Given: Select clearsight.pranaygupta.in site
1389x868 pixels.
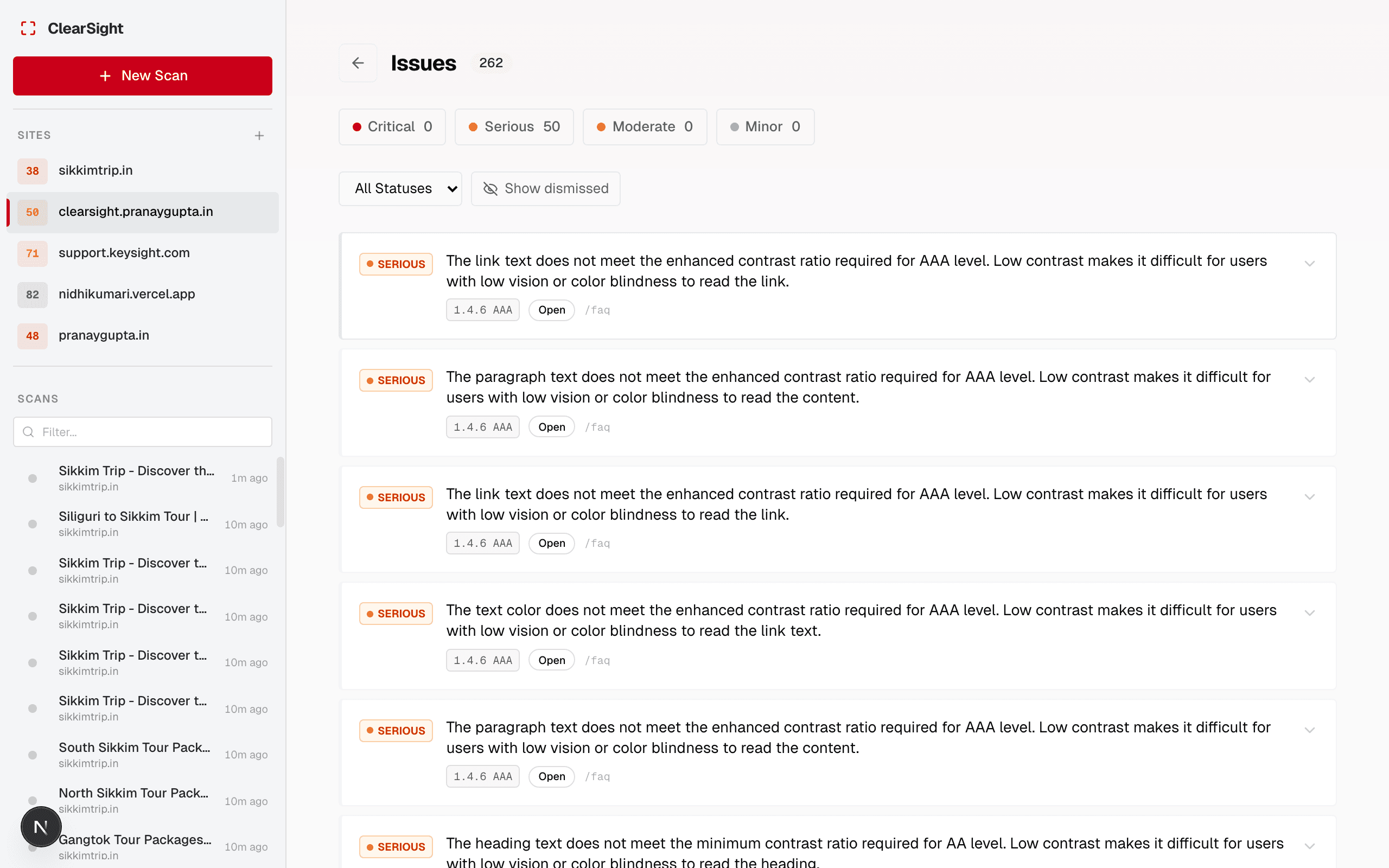Looking at the screenshot, I should pyautogui.click(x=142, y=212).
